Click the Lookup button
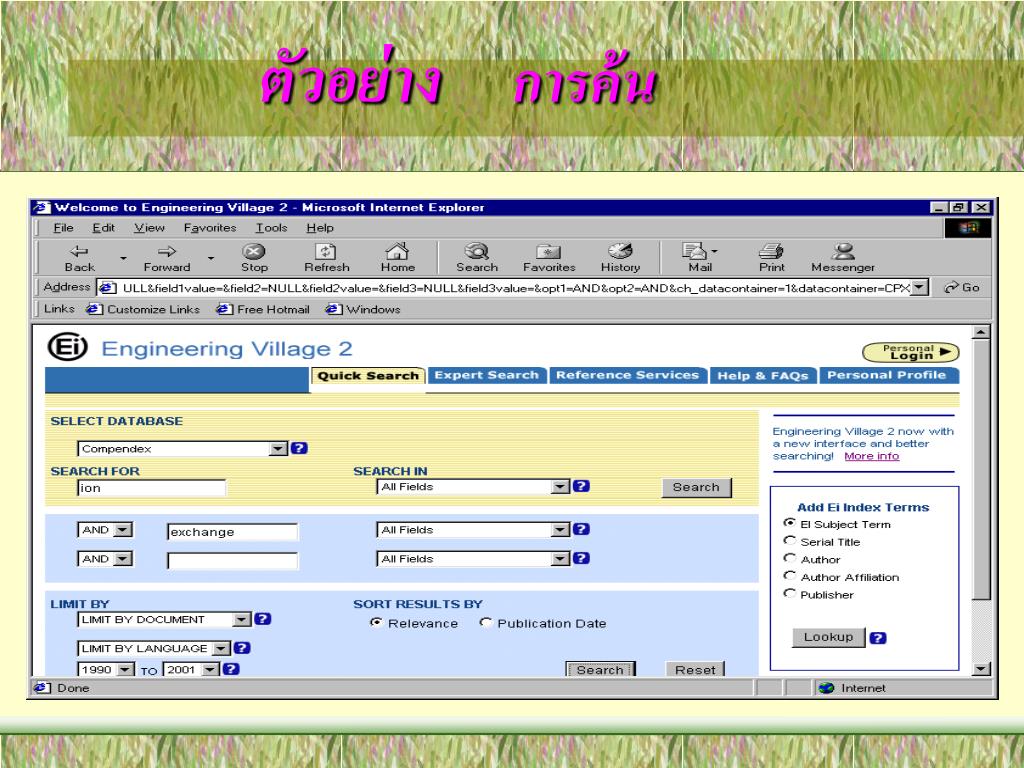 coord(828,637)
